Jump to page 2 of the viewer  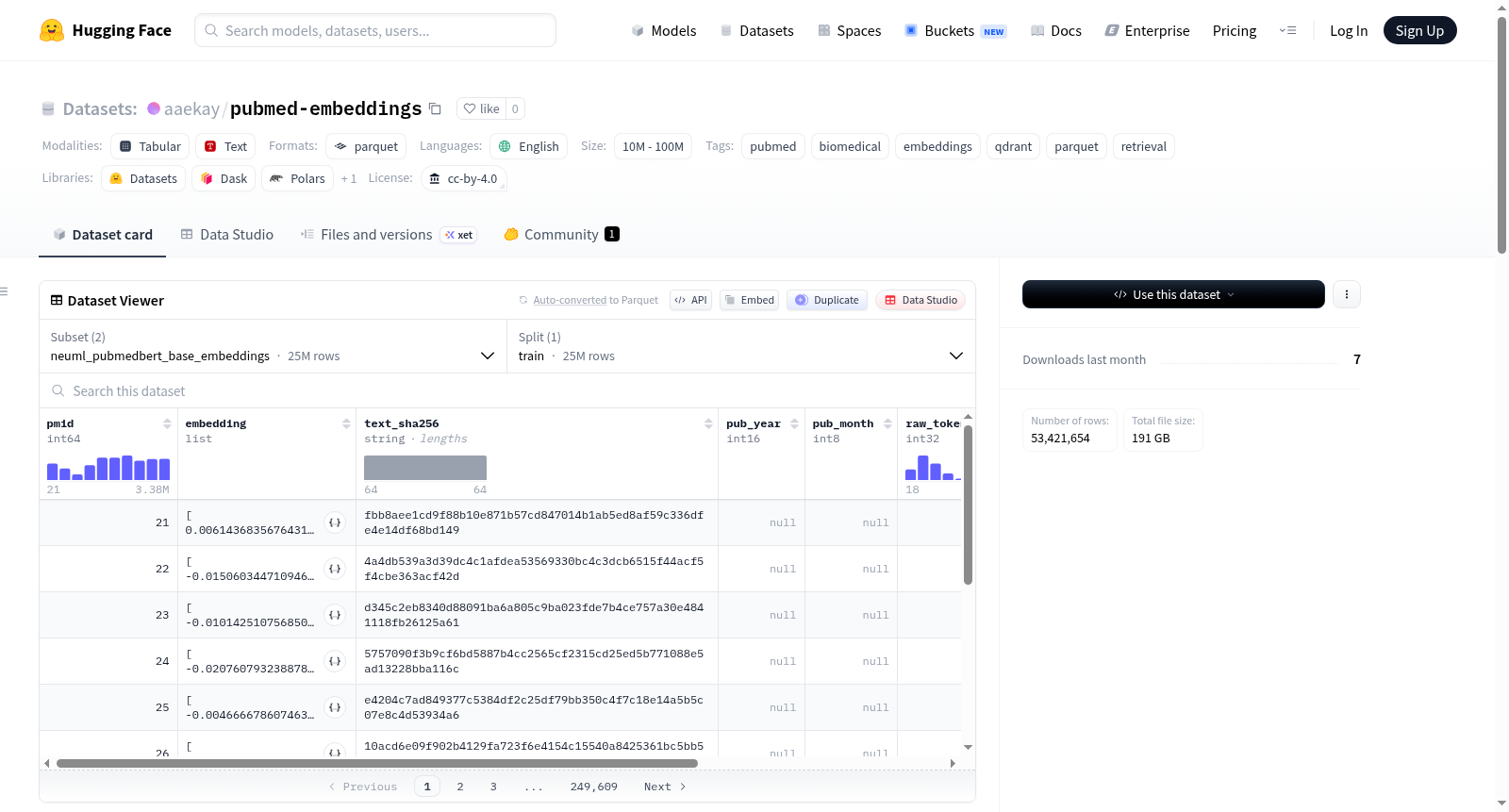(460, 787)
